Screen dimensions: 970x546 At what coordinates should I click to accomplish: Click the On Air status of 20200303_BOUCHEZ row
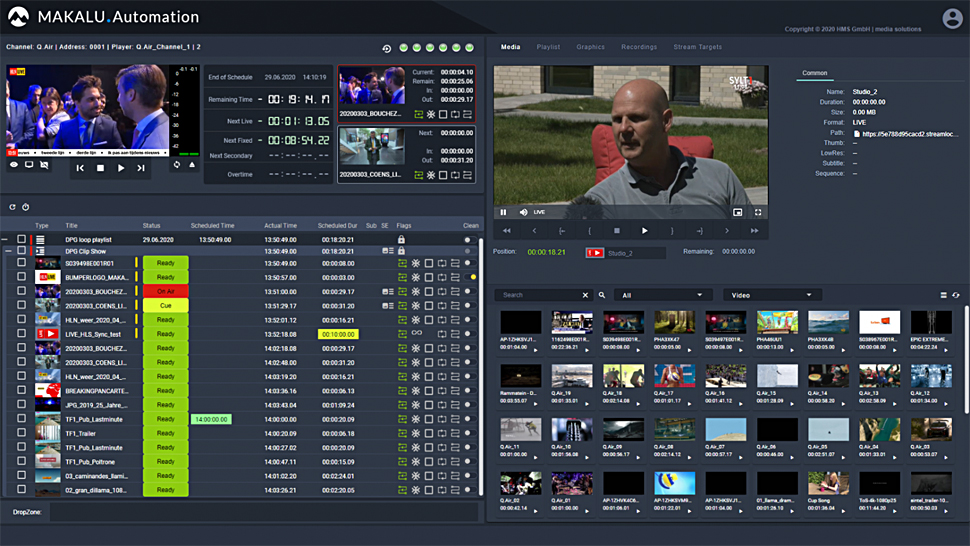(x=166, y=291)
